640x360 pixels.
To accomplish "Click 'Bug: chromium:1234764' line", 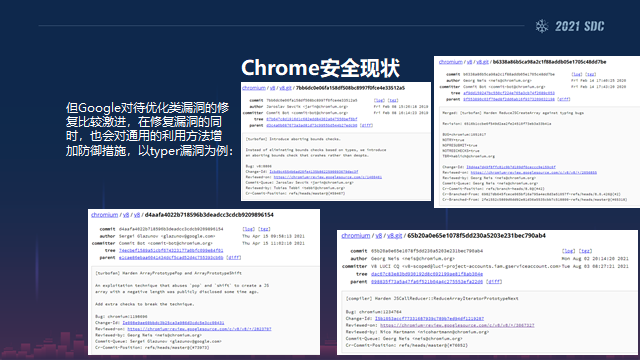I will click(x=373, y=312).
